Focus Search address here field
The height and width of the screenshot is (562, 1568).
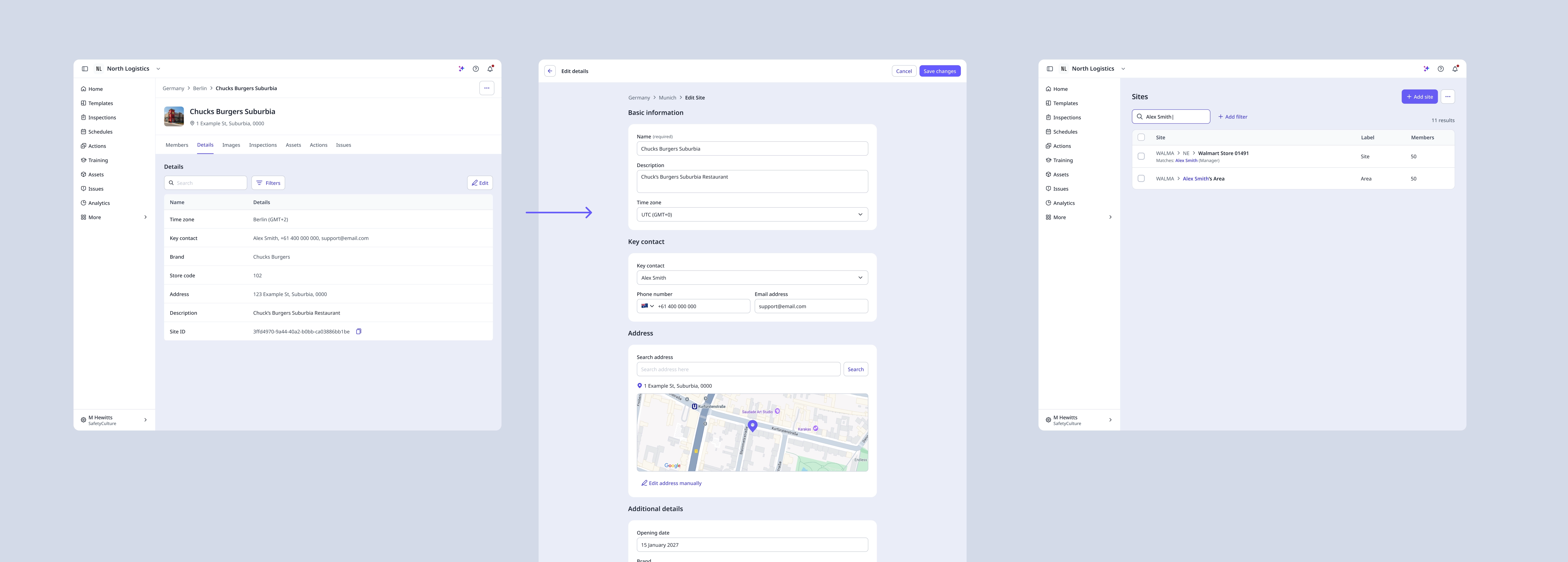pyautogui.click(x=738, y=369)
